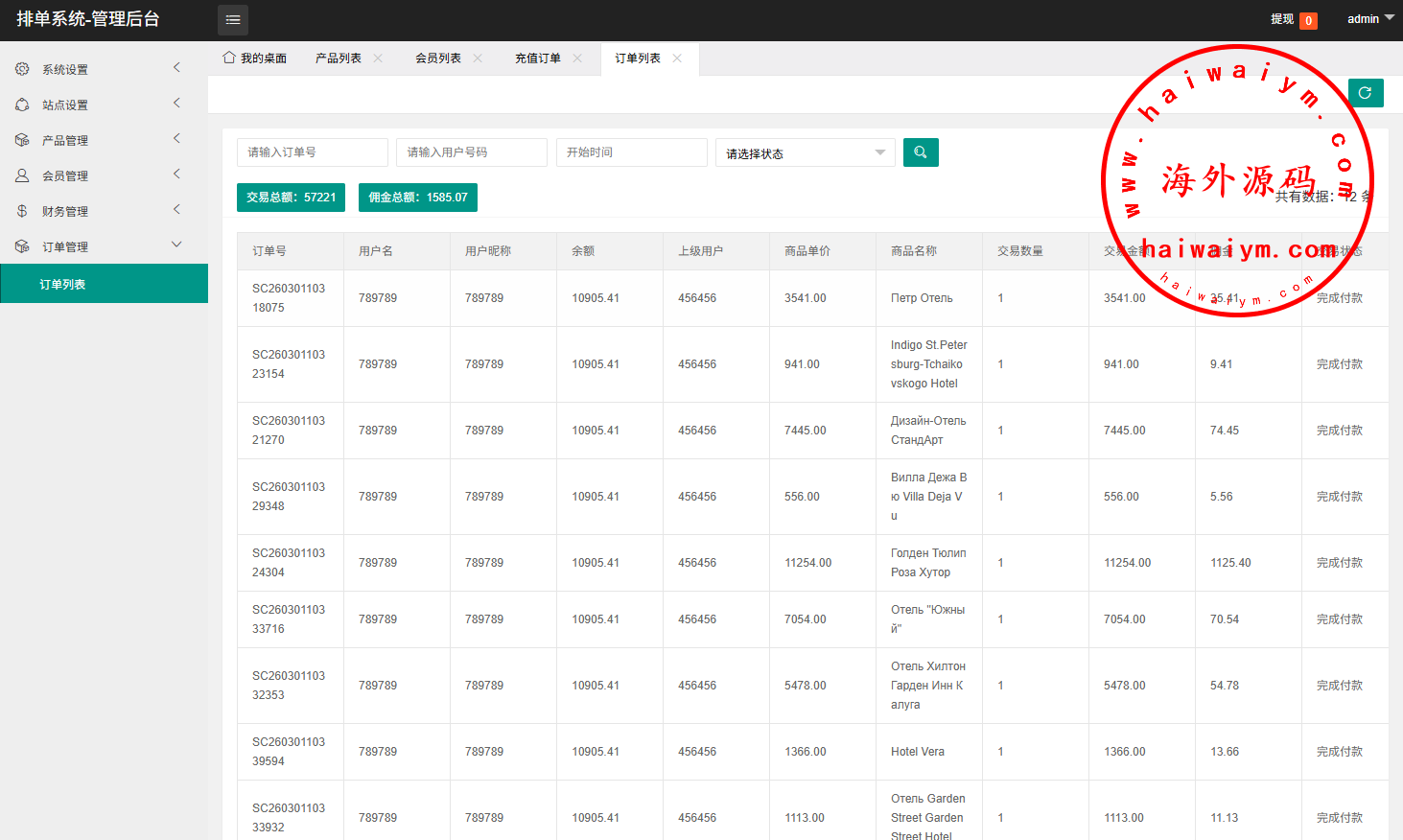Switch to the 我的桌面 tab
Image resolution: width=1403 pixels, height=840 pixels.
pos(255,58)
